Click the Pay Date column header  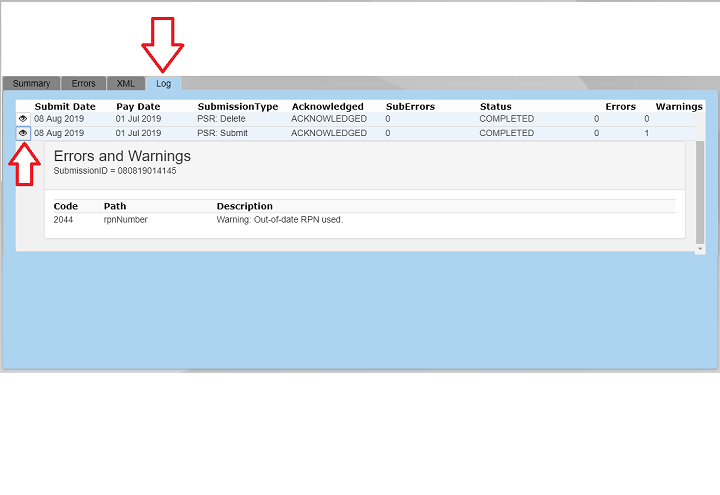pos(138,106)
